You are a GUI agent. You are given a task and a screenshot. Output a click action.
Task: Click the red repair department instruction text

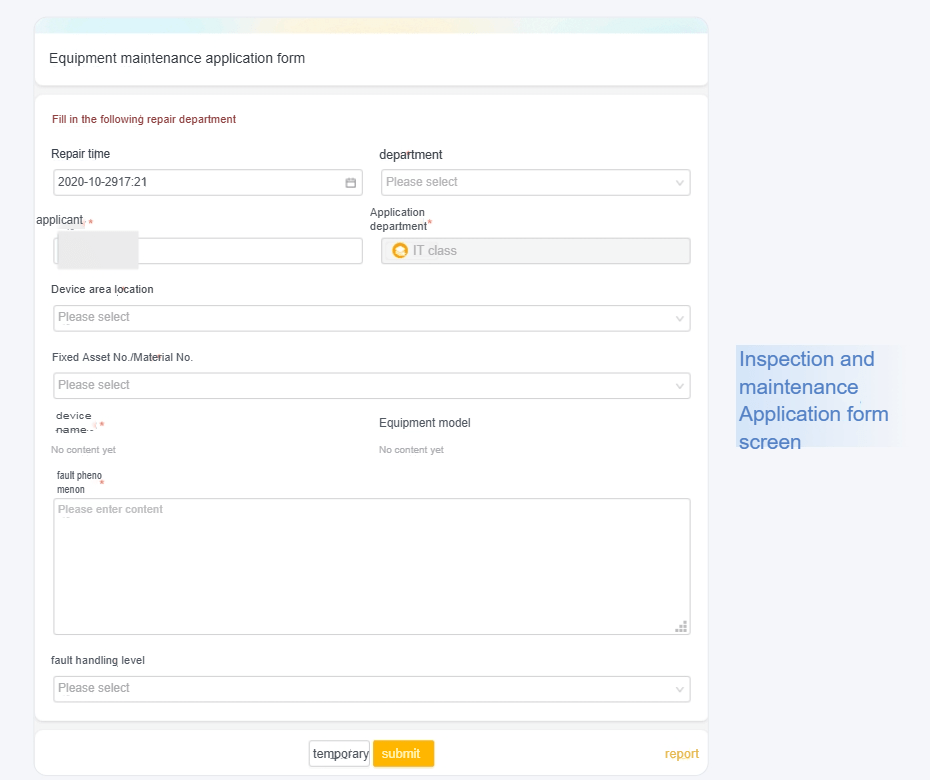point(144,119)
